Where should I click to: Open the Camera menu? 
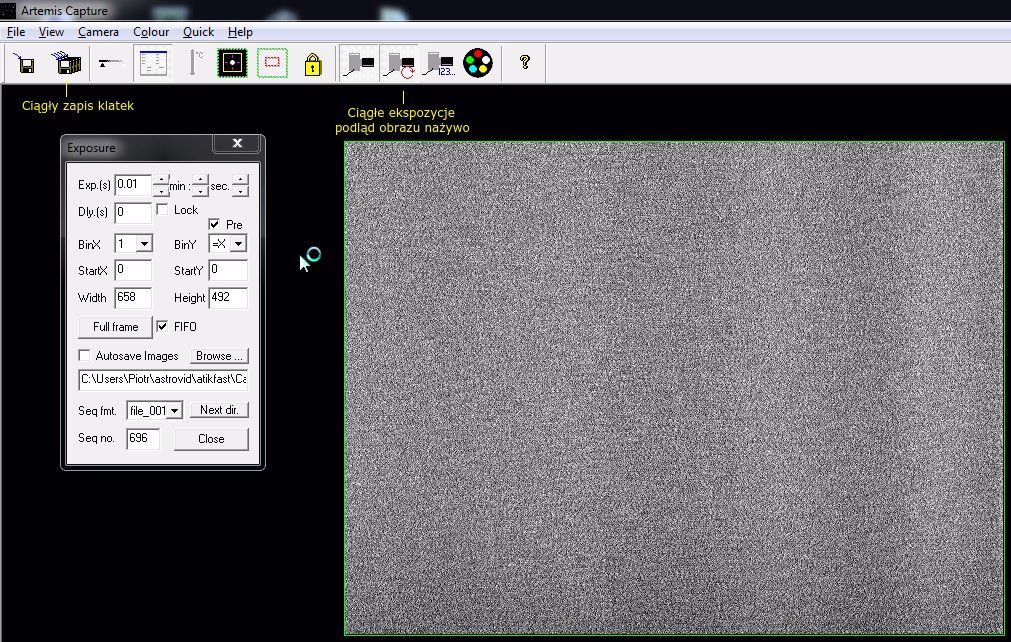pos(98,32)
